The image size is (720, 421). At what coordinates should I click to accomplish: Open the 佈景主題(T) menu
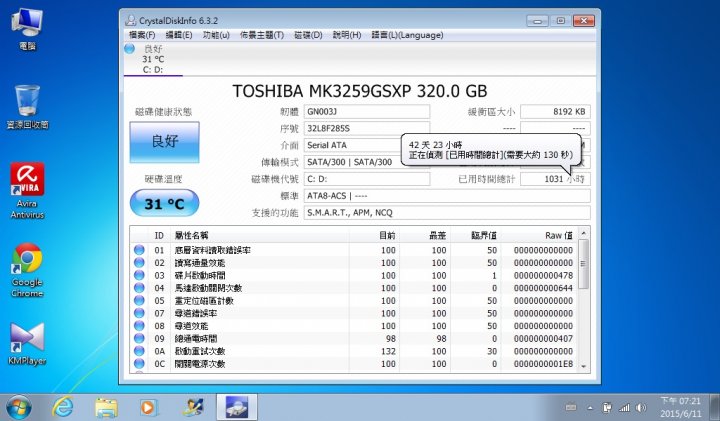[x=262, y=35]
